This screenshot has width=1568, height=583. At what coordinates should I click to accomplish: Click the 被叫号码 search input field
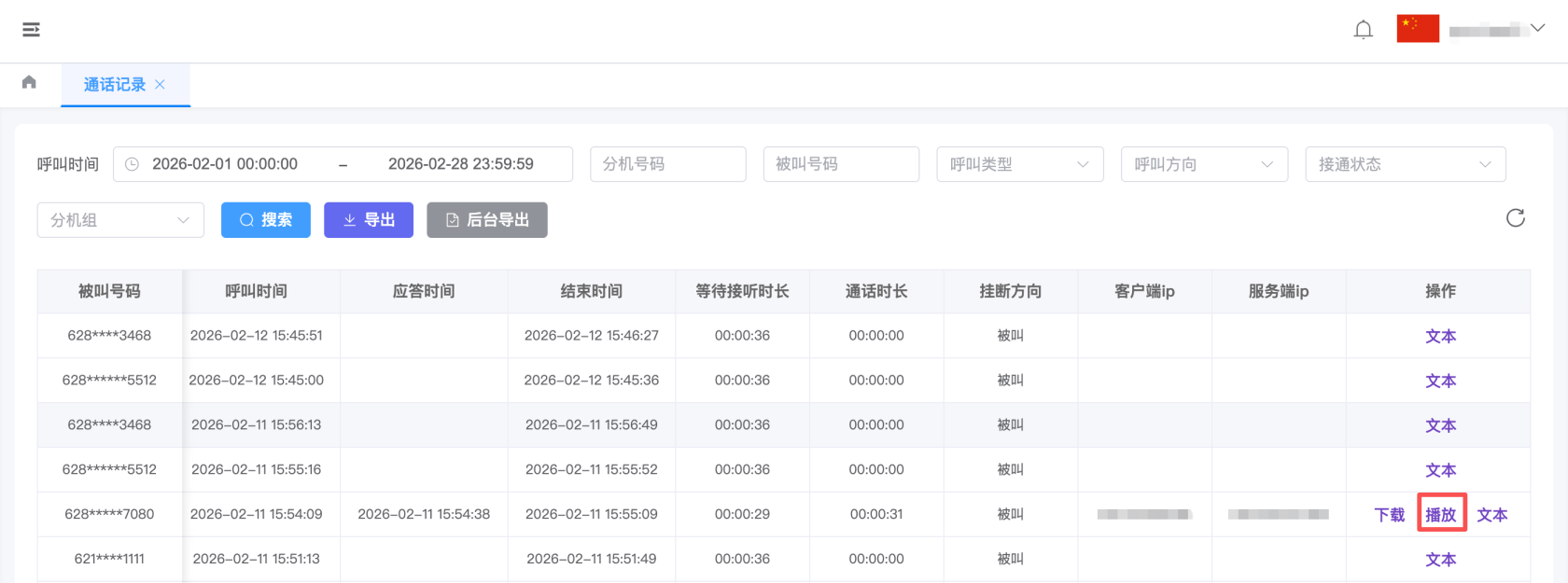click(x=841, y=164)
